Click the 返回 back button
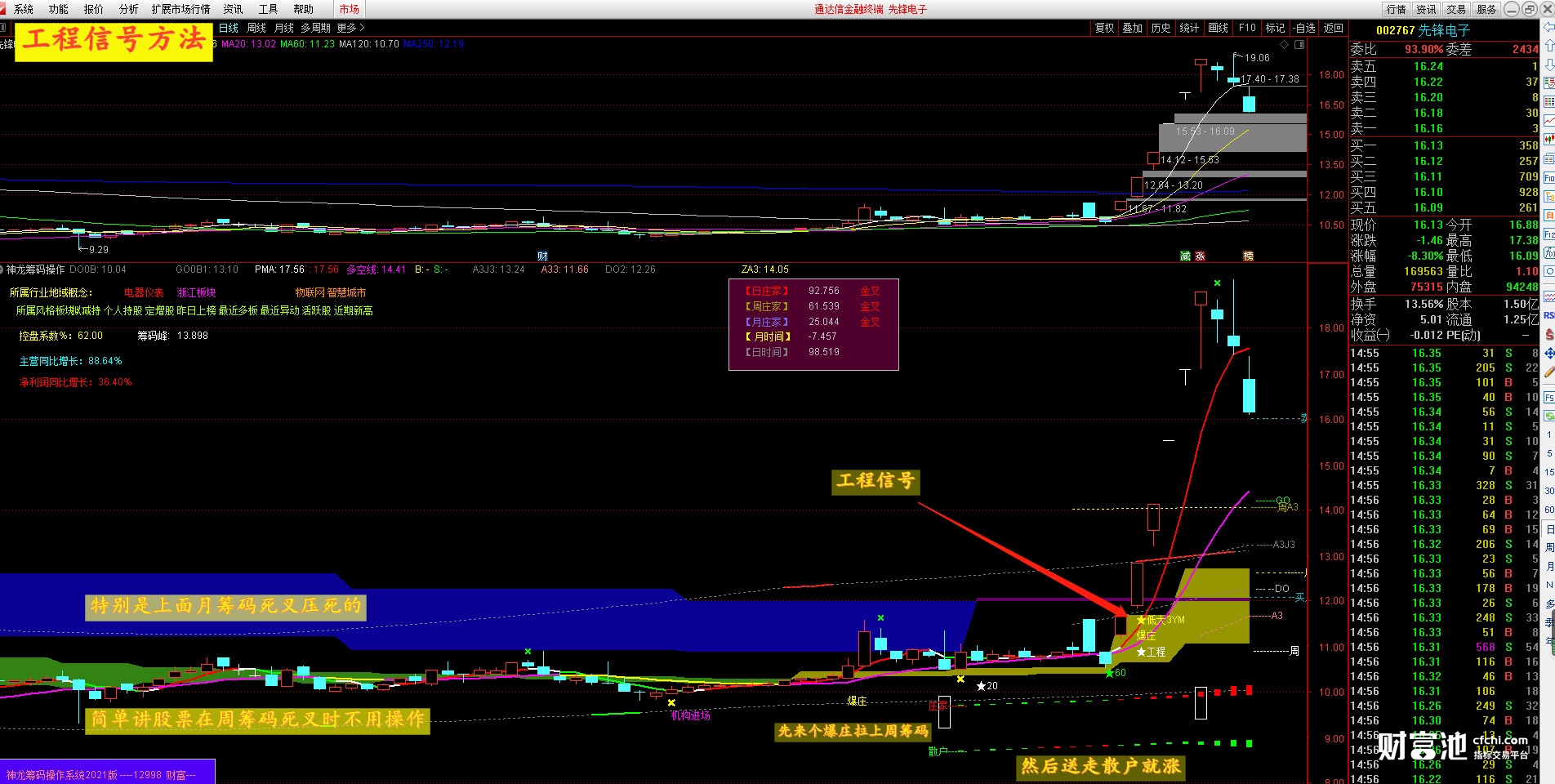 [x=1334, y=28]
